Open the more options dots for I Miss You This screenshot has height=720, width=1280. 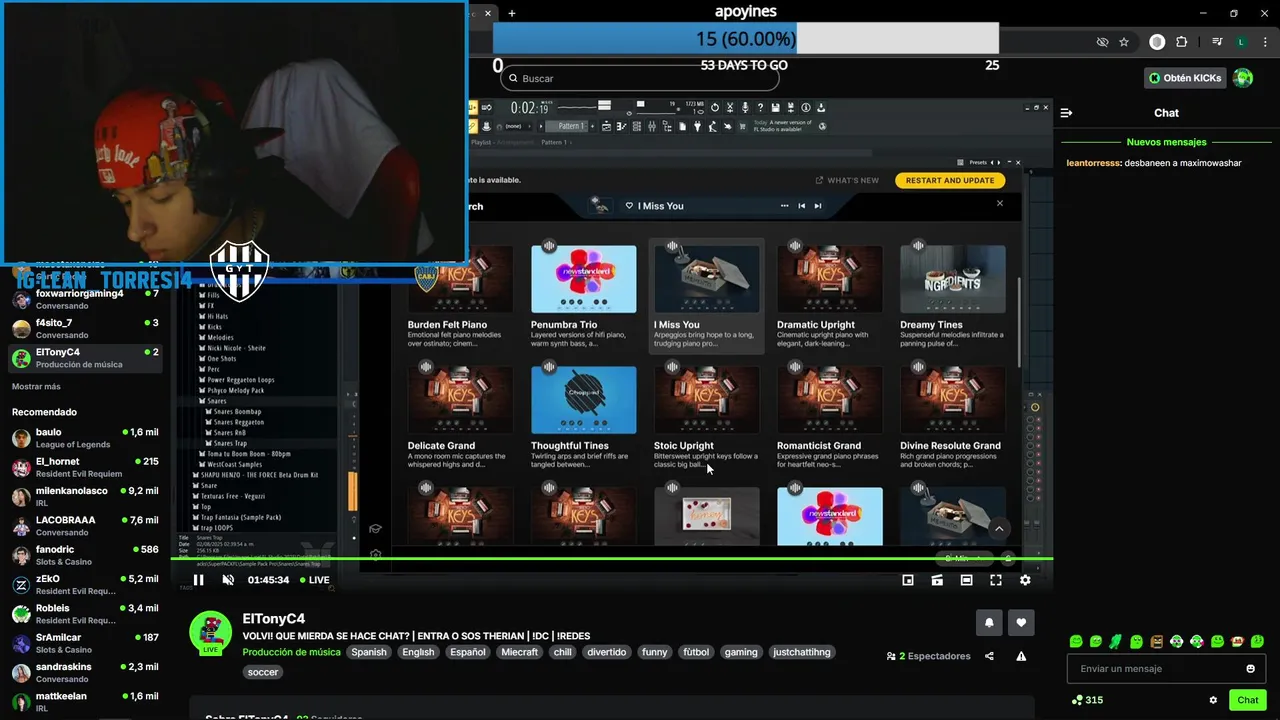click(784, 206)
